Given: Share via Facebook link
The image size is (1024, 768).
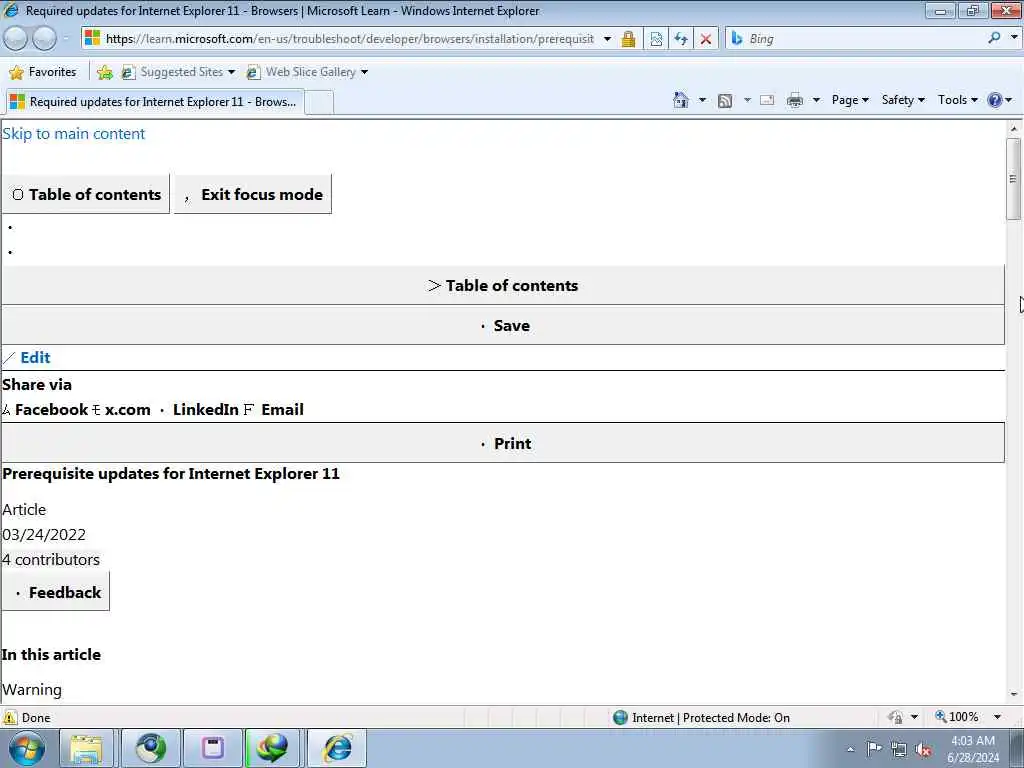Looking at the screenshot, I should [x=51, y=409].
